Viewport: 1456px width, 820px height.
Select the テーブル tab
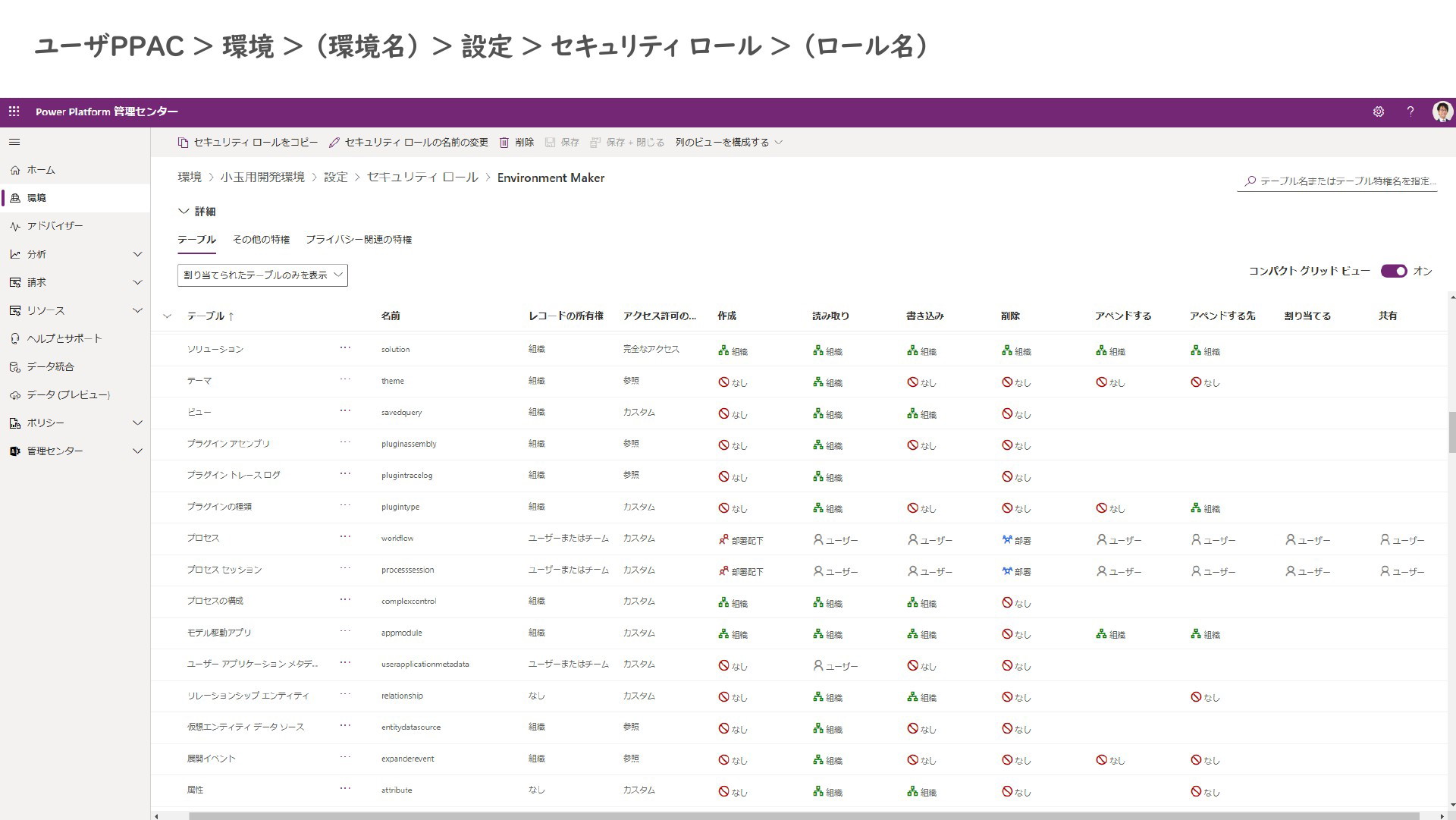click(x=196, y=240)
